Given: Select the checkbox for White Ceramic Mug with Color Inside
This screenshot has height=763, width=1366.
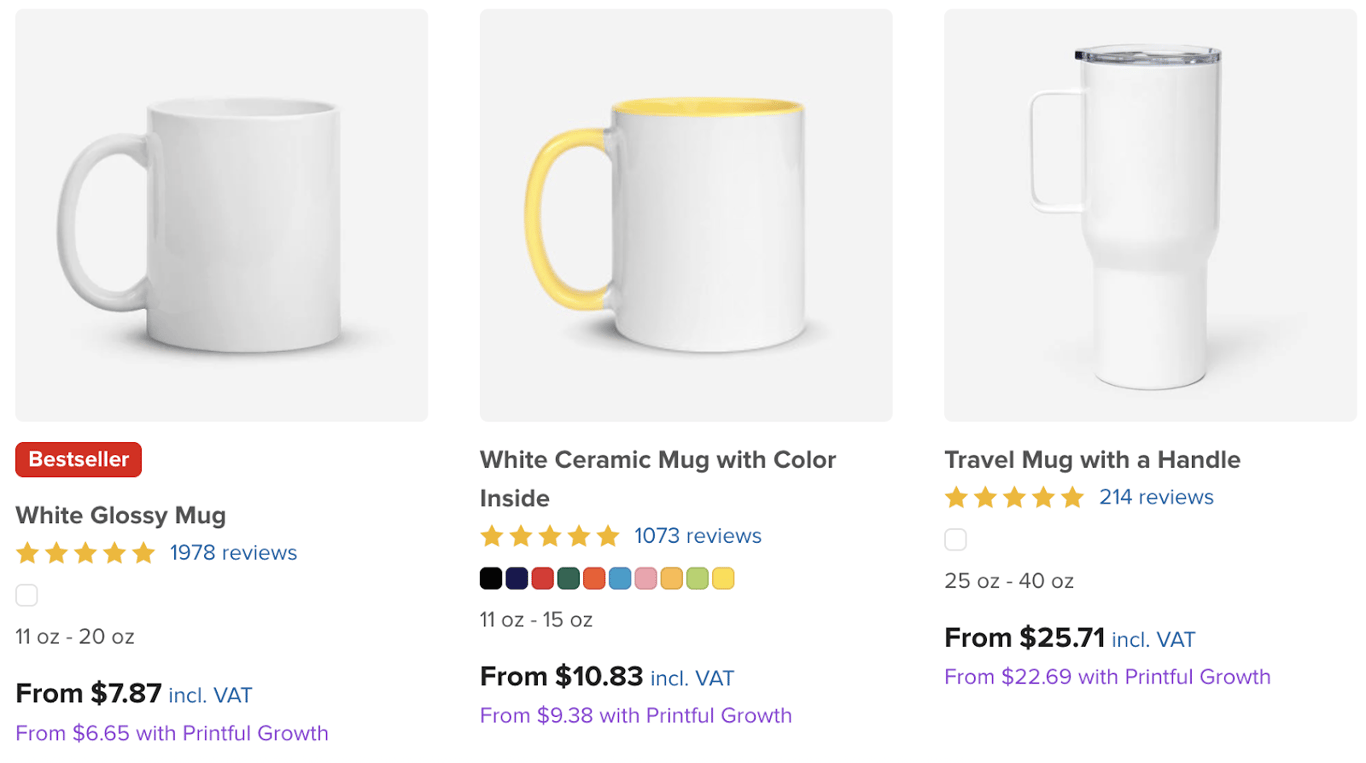Looking at the screenshot, I should coord(490,578).
